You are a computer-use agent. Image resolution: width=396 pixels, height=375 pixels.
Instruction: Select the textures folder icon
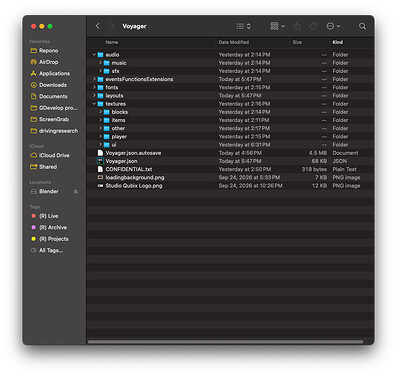[100, 104]
